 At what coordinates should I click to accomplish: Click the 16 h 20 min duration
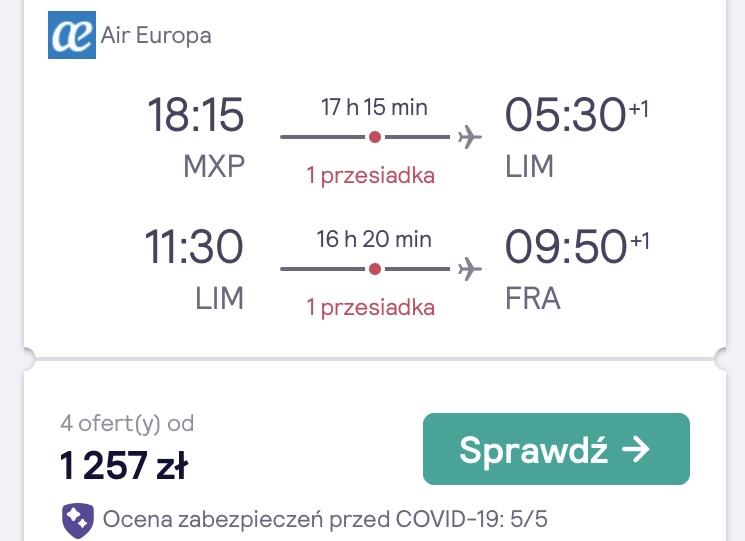point(374,239)
